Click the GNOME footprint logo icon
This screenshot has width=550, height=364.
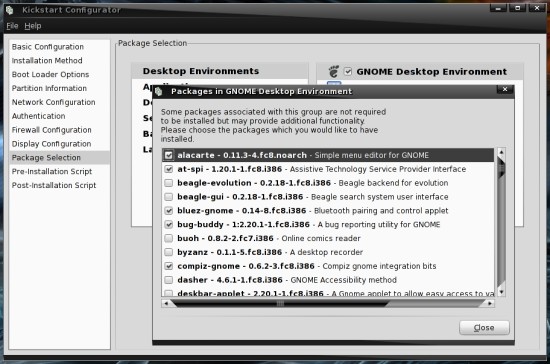[334, 71]
